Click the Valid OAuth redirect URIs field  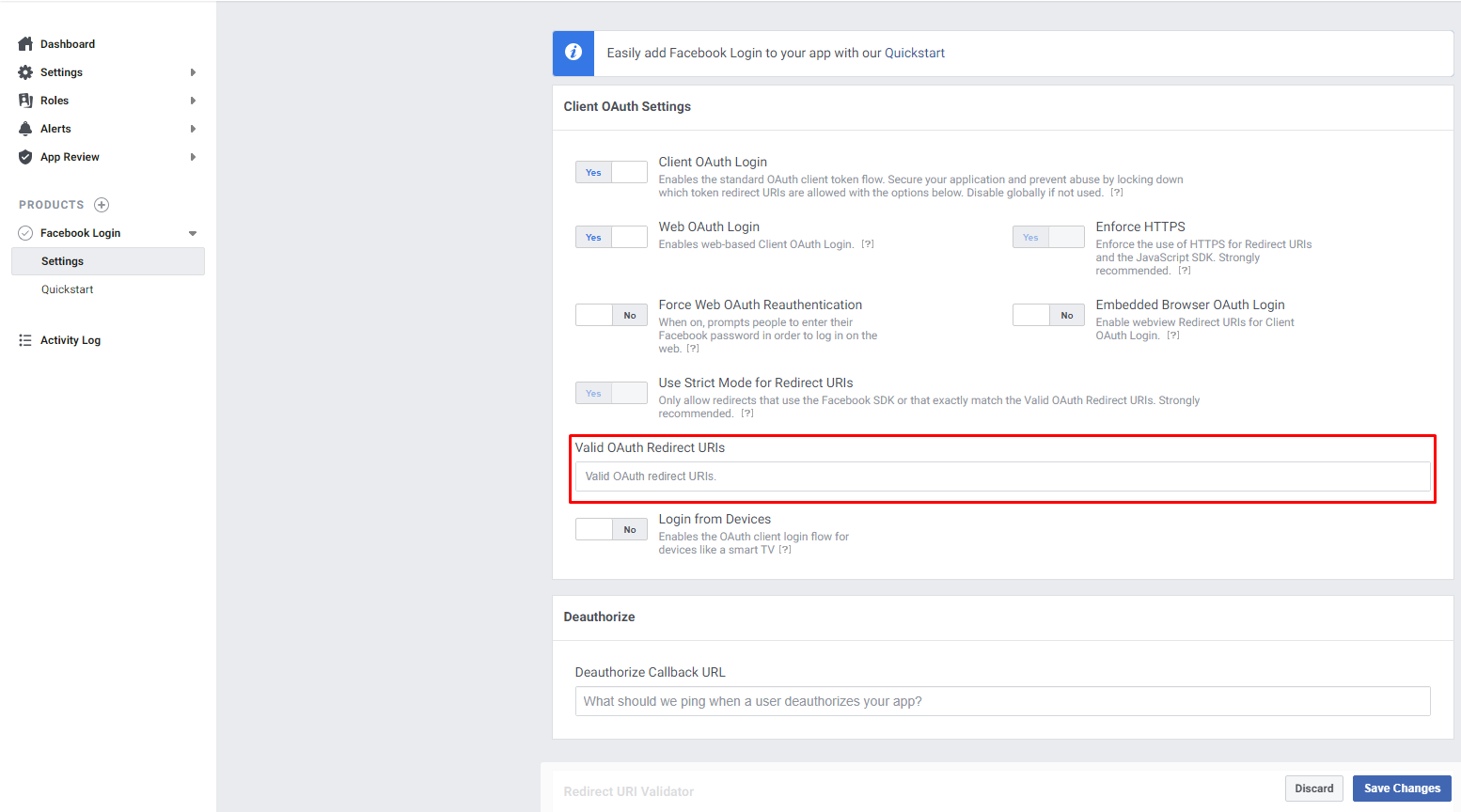click(x=1002, y=476)
